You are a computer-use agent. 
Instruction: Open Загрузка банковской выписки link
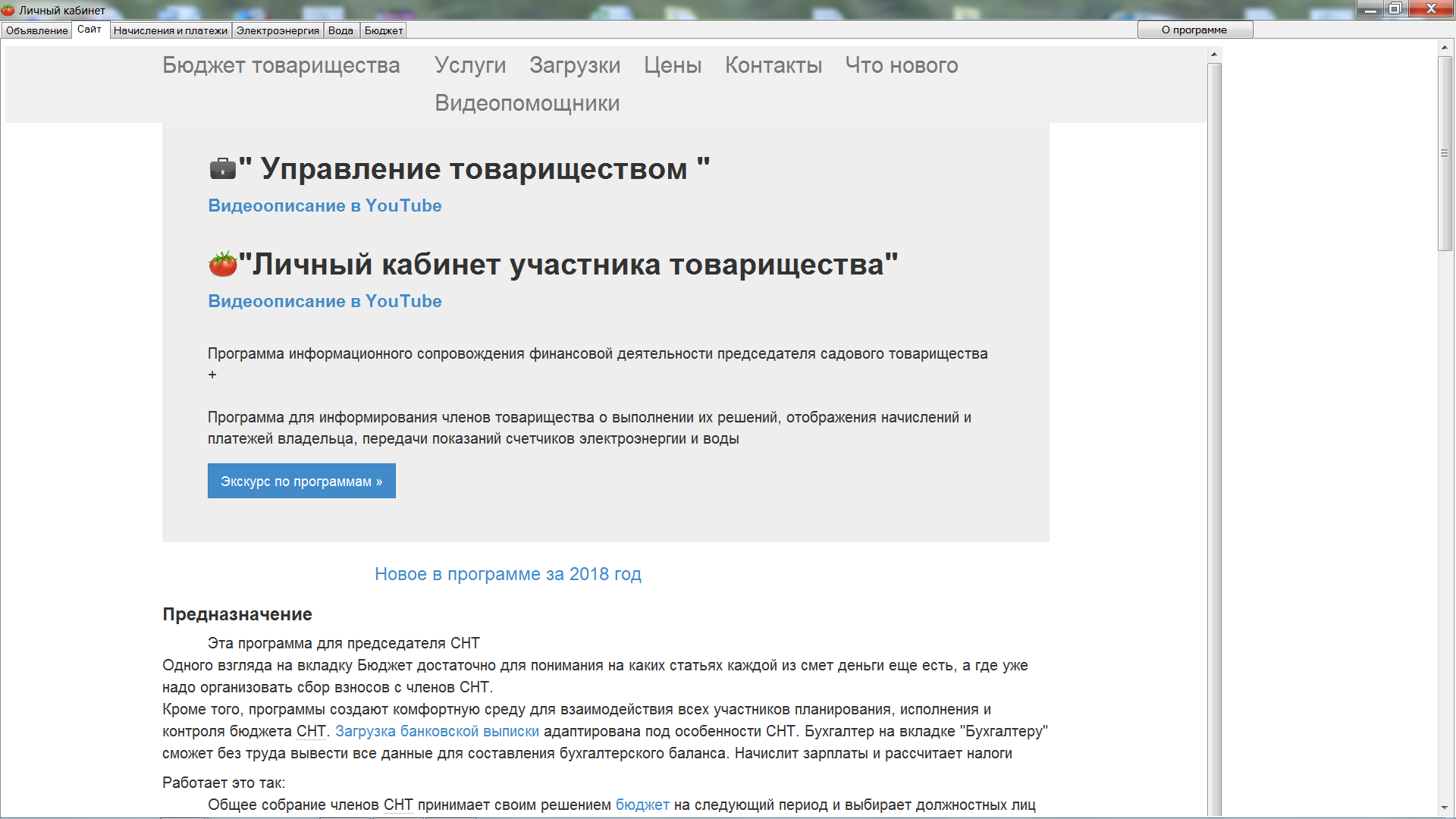pos(437,731)
